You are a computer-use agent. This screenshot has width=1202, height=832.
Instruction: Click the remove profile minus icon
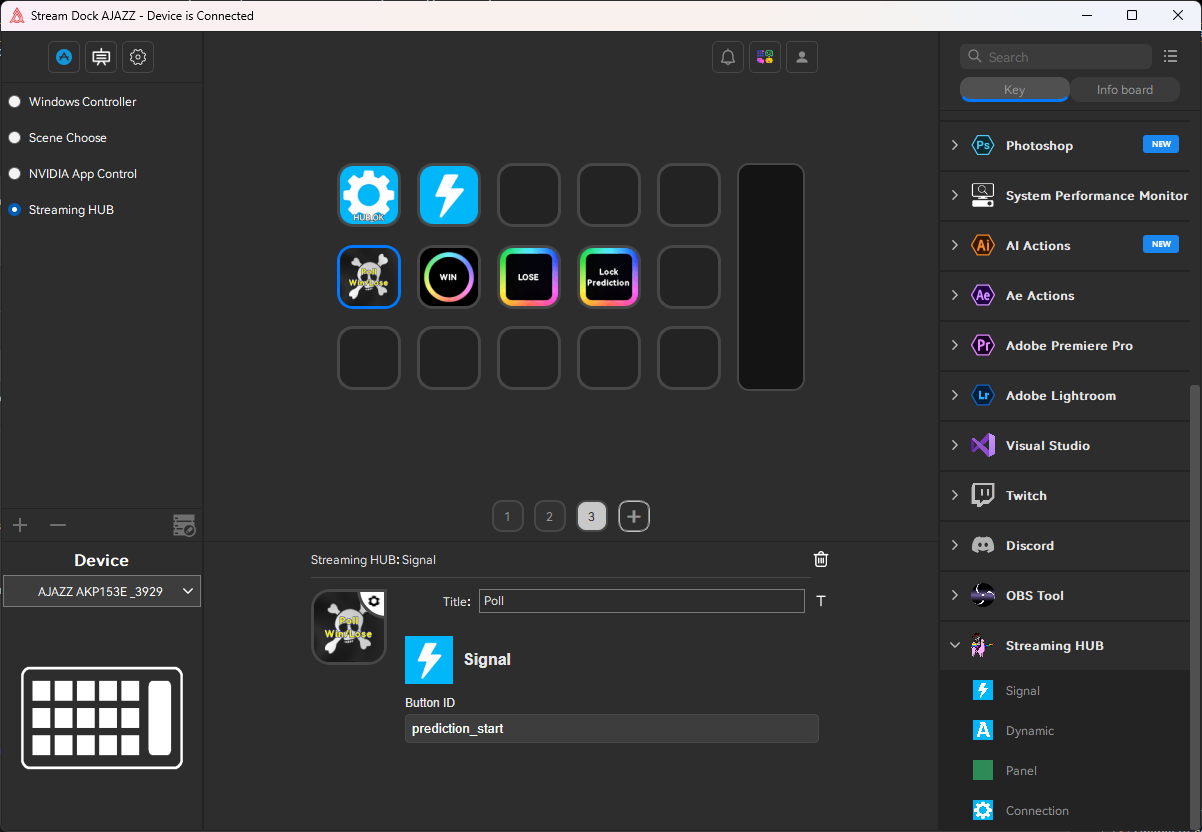(58, 525)
